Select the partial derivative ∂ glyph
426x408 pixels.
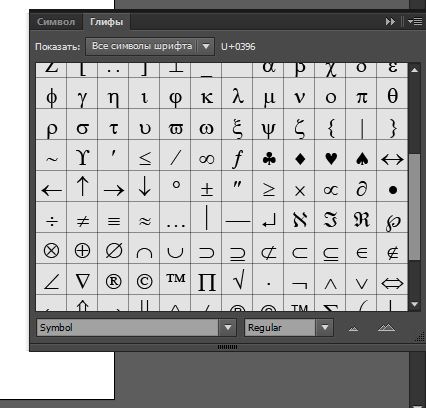click(x=362, y=187)
